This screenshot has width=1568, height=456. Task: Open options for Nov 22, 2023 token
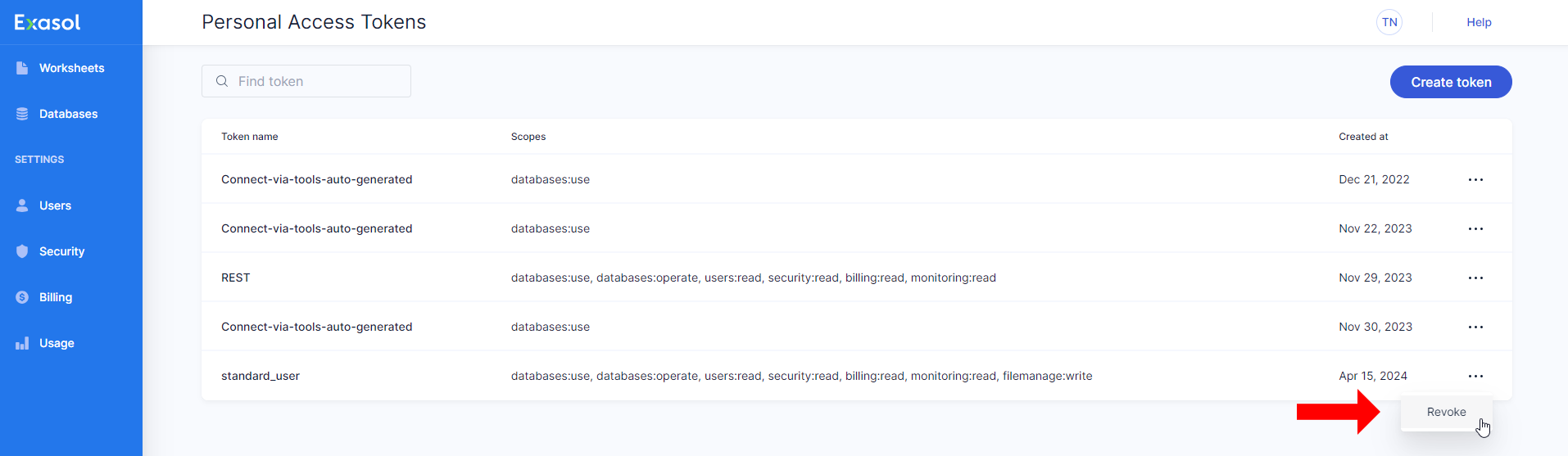(x=1475, y=228)
